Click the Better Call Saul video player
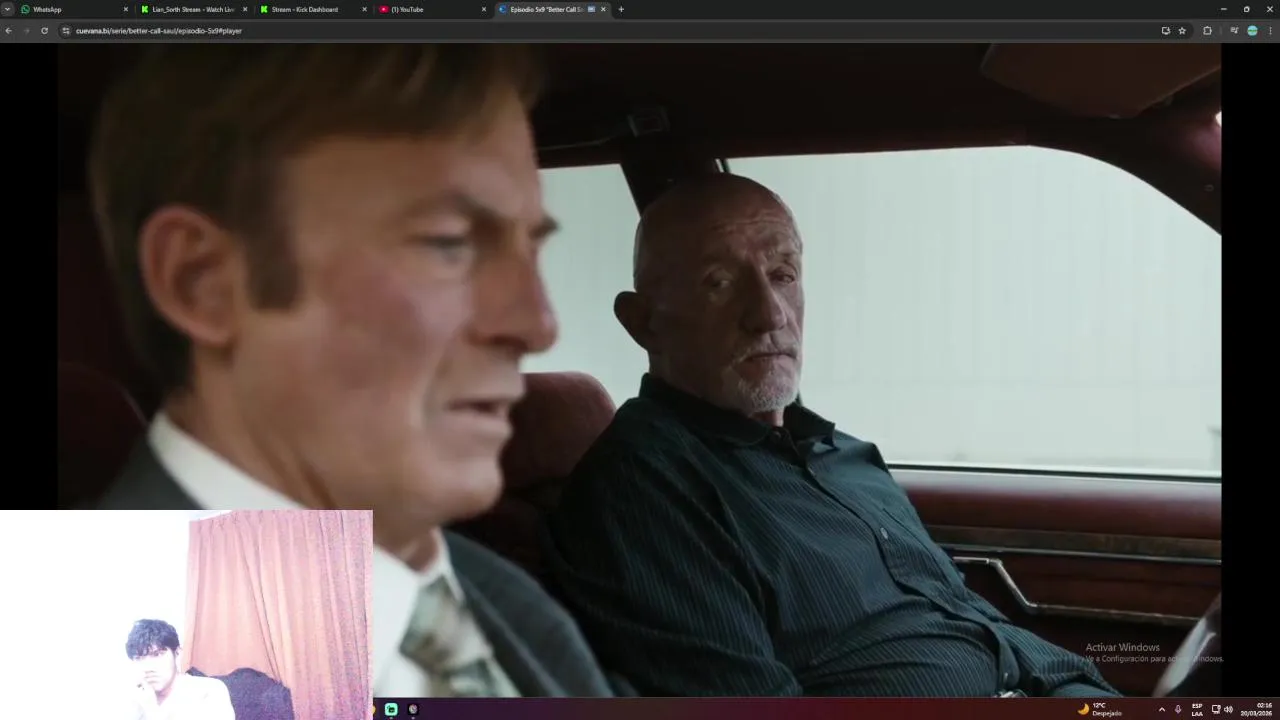This screenshot has width=1280, height=720. 638,370
